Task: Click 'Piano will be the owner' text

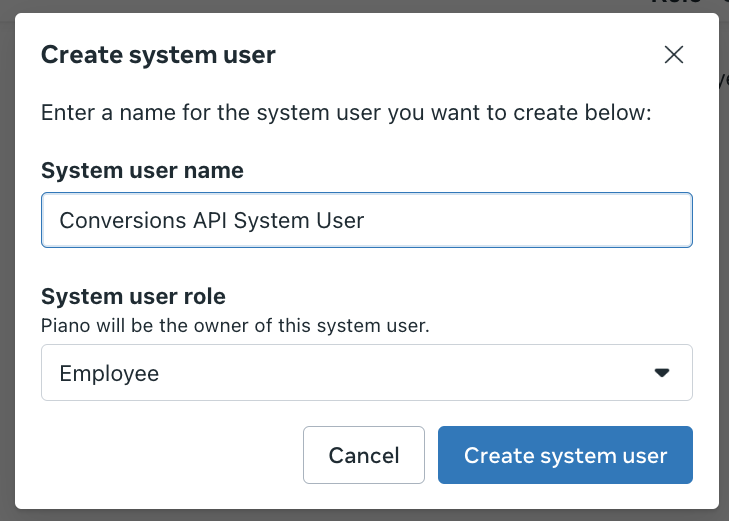Action: (x=235, y=326)
